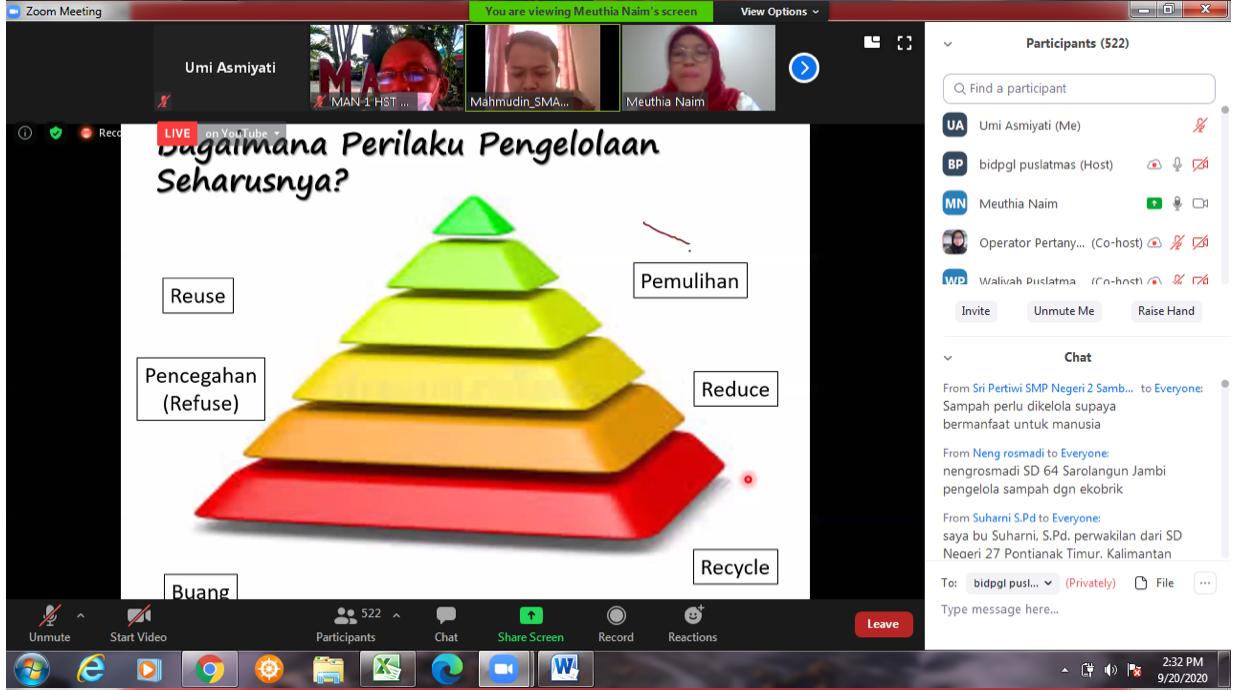Click bidpgl puslatmas cloud recording icon
This screenshot has height=690, width=1242.
tap(1154, 164)
